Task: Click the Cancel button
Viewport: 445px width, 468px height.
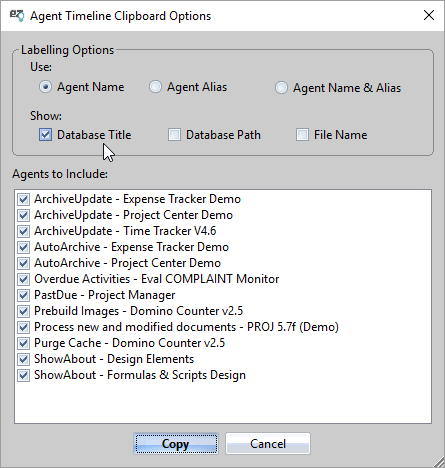Action: (268, 444)
